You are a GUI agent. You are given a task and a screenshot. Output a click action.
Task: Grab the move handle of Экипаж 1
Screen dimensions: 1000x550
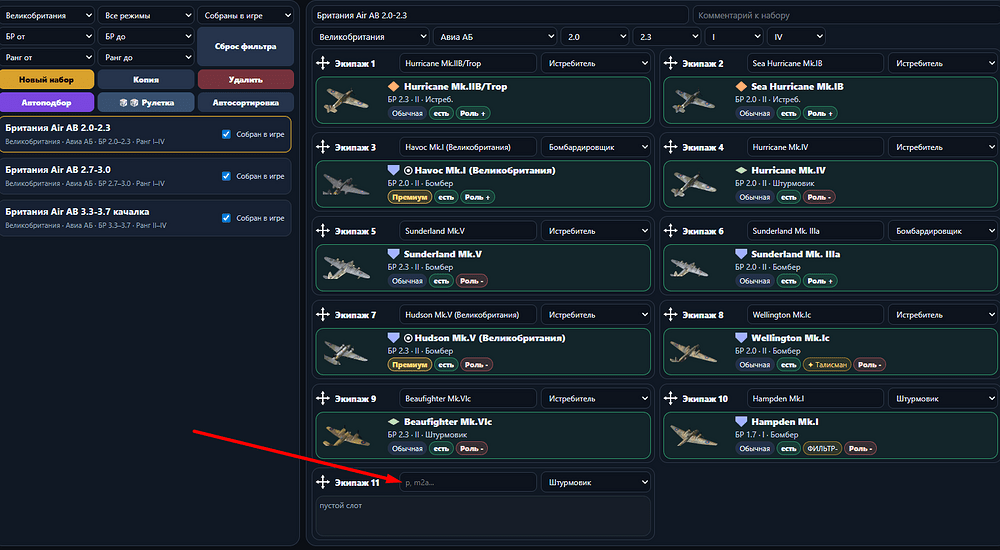323,63
